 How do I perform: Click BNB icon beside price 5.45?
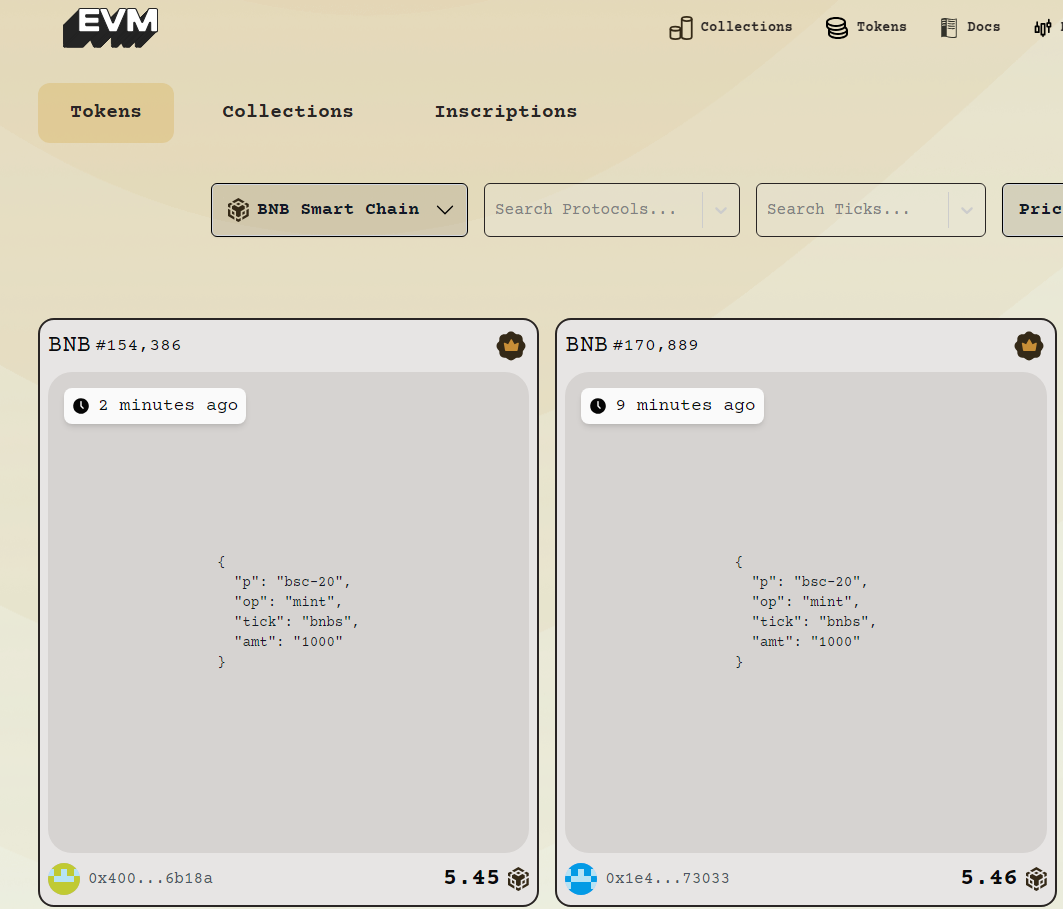518,878
